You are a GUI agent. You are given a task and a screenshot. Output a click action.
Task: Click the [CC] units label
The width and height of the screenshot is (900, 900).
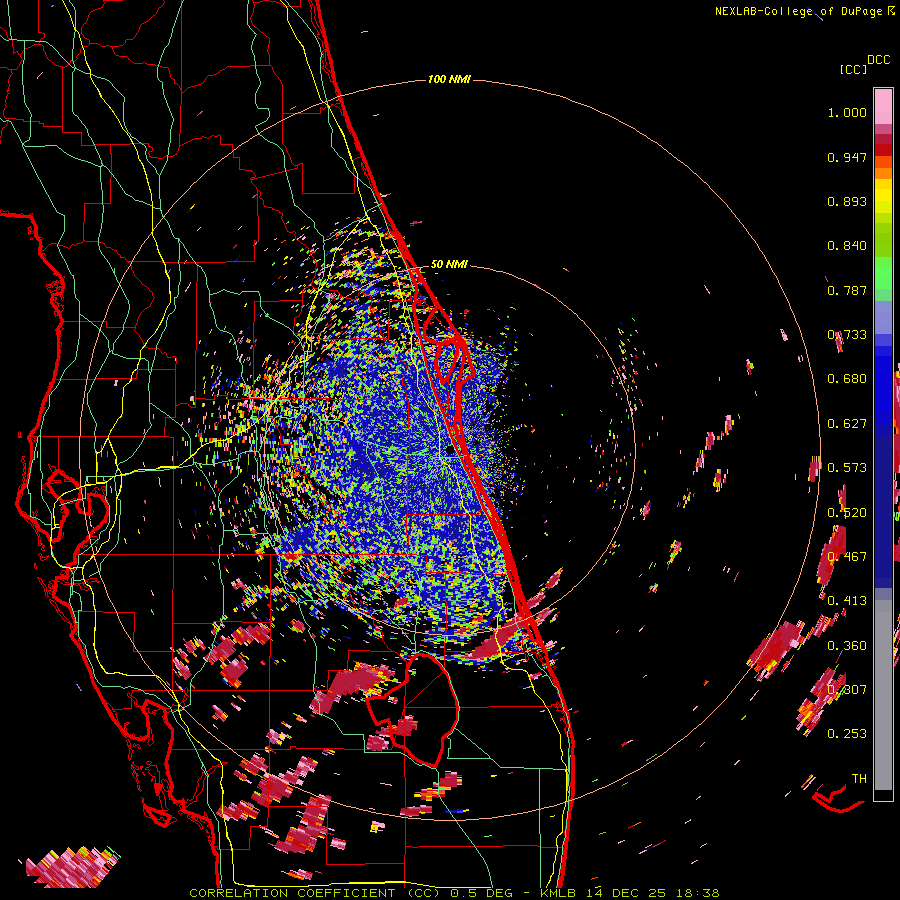(x=853, y=69)
